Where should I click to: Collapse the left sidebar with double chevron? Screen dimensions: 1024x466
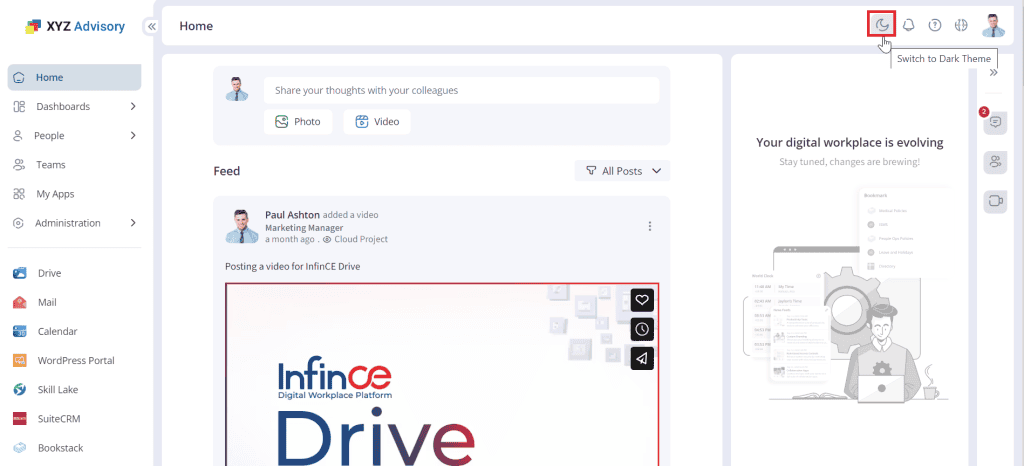click(152, 27)
